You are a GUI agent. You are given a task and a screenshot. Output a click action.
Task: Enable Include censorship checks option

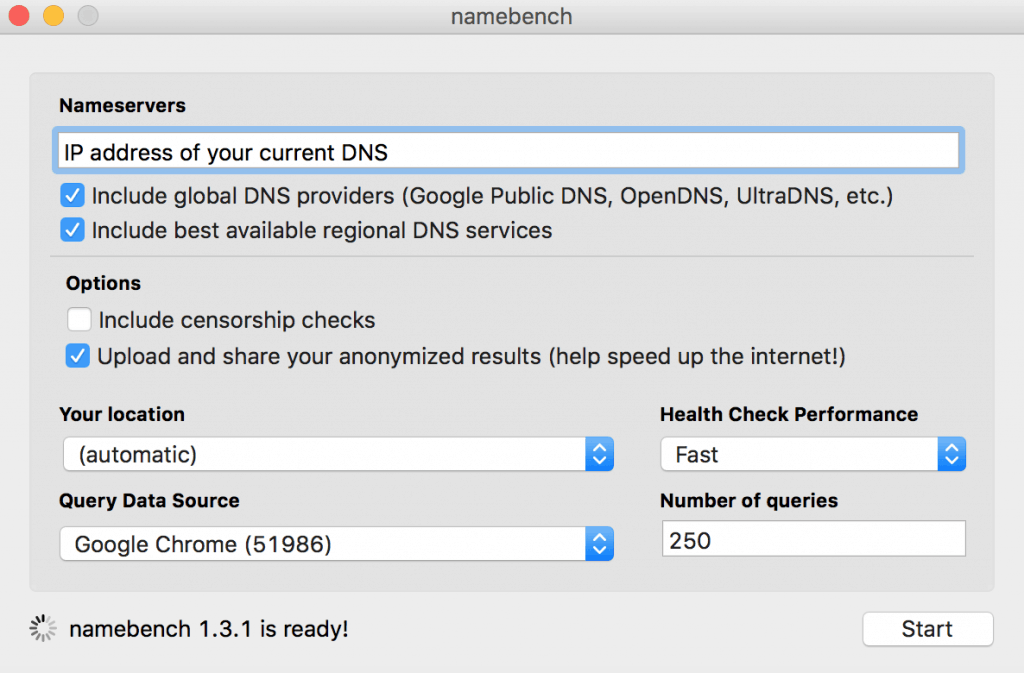(x=79, y=320)
